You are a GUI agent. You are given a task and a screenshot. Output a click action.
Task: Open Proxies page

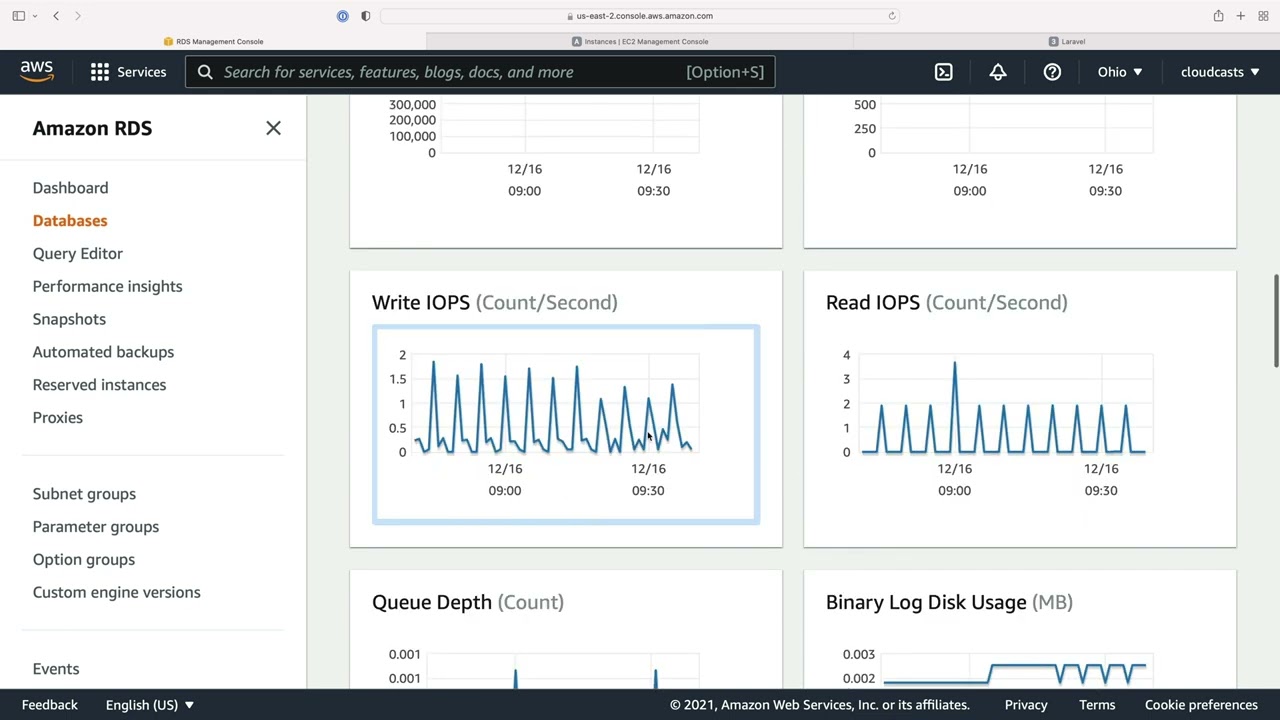pos(57,418)
